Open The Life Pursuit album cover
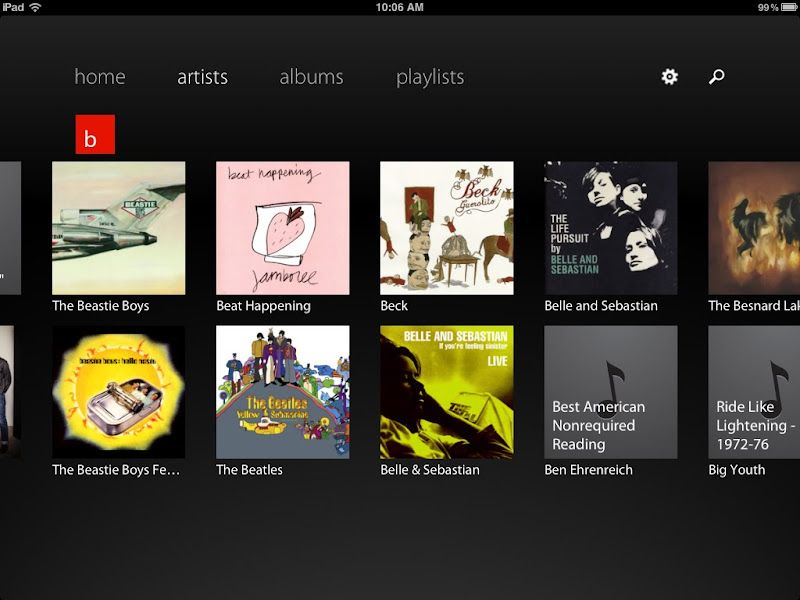This screenshot has width=800, height=600. [x=611, y=228]
